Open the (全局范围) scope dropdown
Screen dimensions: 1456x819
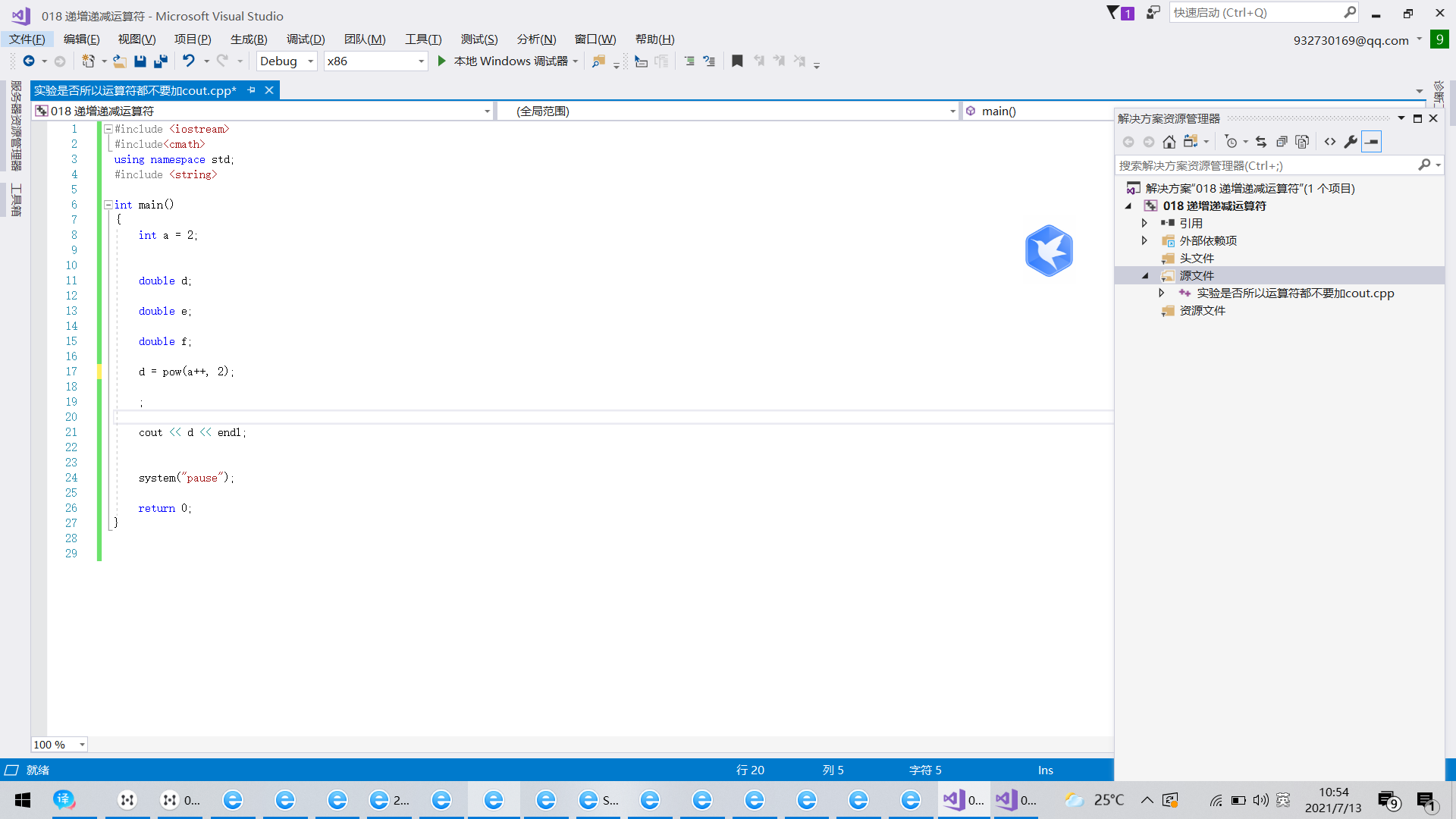click(x=728, y=111)
